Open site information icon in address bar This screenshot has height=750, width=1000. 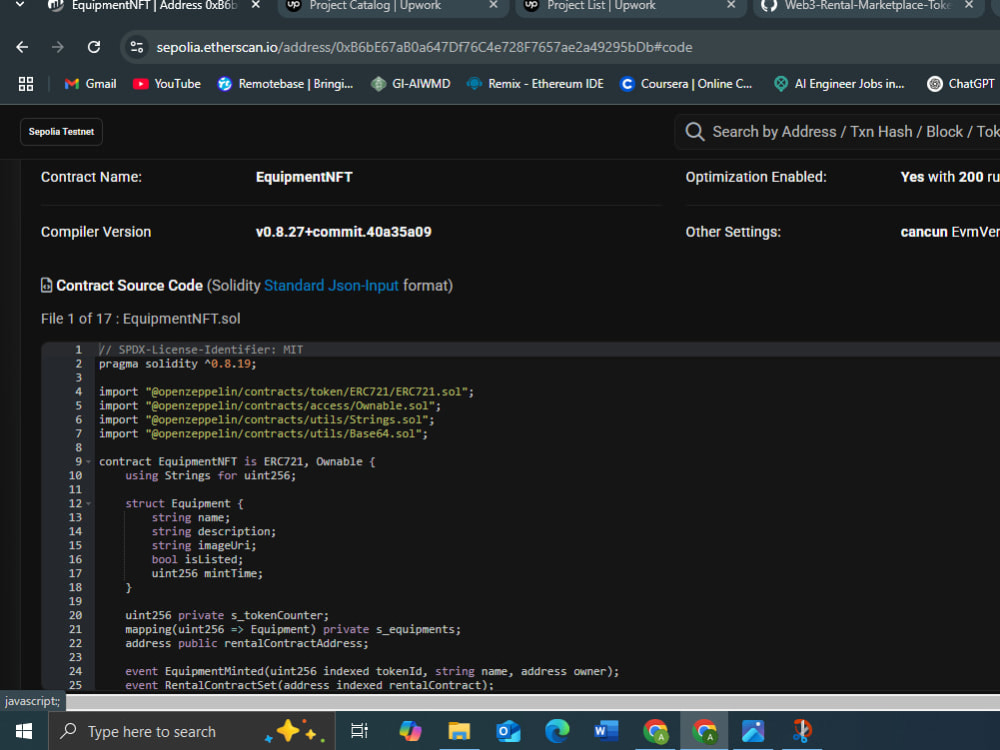click(x=137, y=47)
